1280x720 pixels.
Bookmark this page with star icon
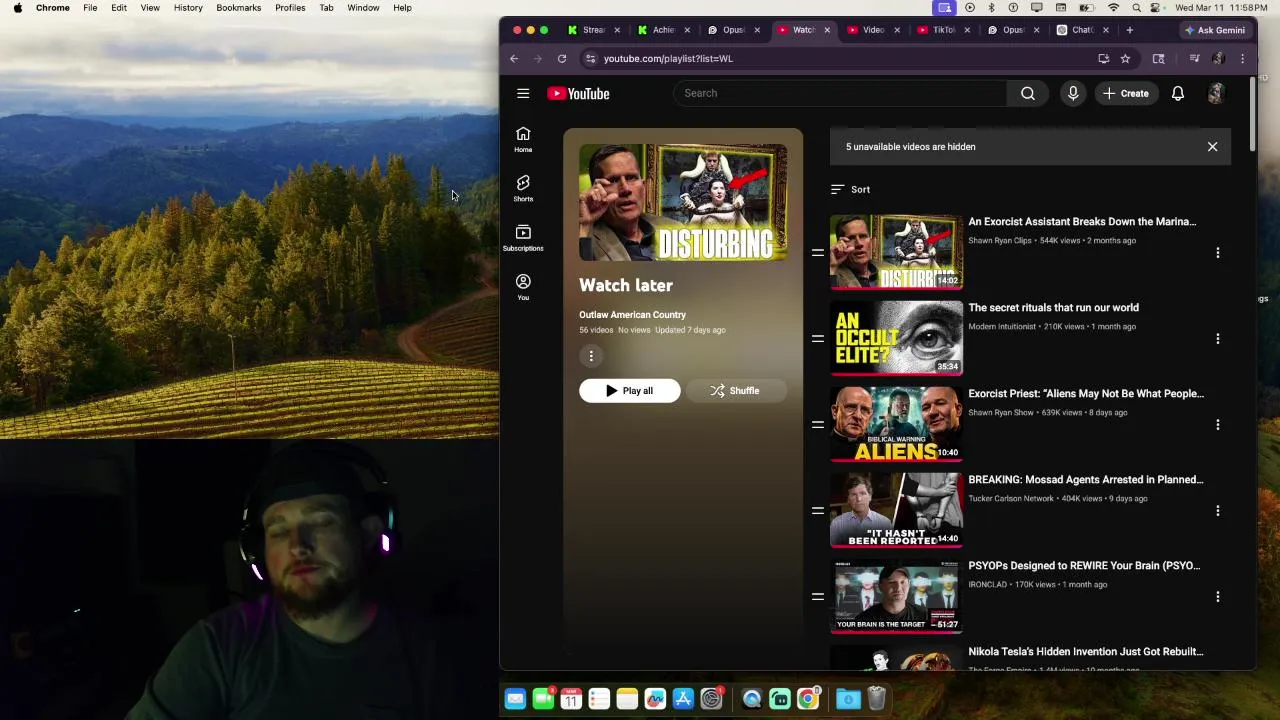(1125, 58)
